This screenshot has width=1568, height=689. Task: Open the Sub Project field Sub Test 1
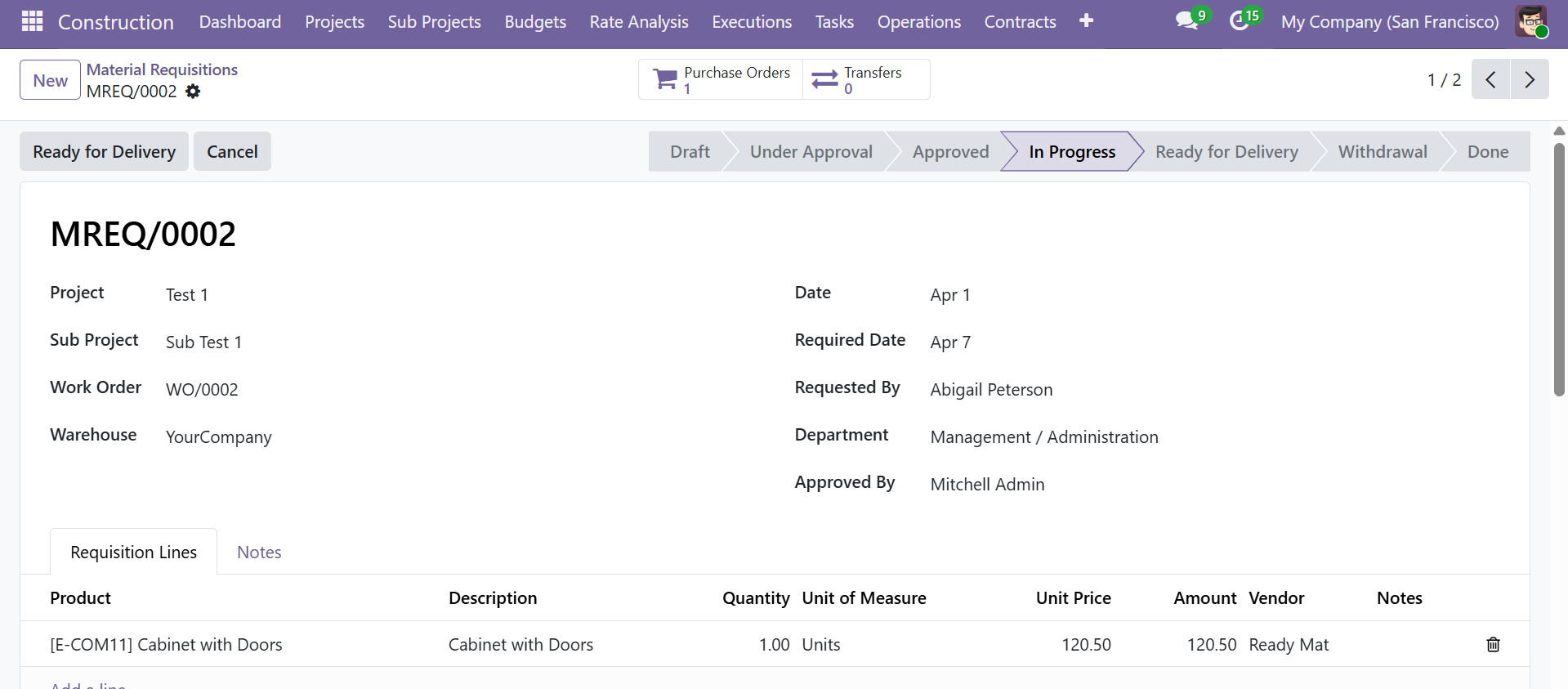[203, 342]
